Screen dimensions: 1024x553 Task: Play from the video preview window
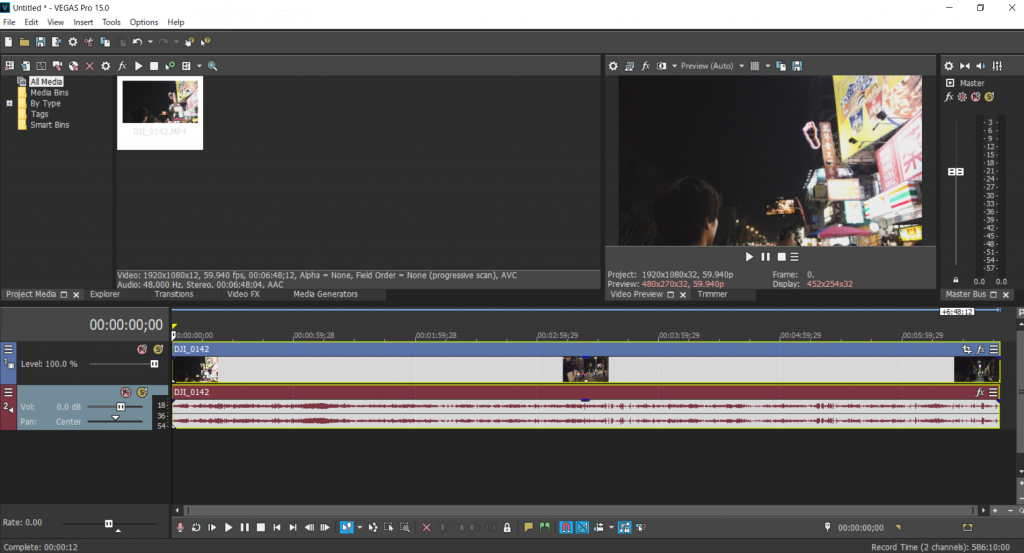click(749, 257)
